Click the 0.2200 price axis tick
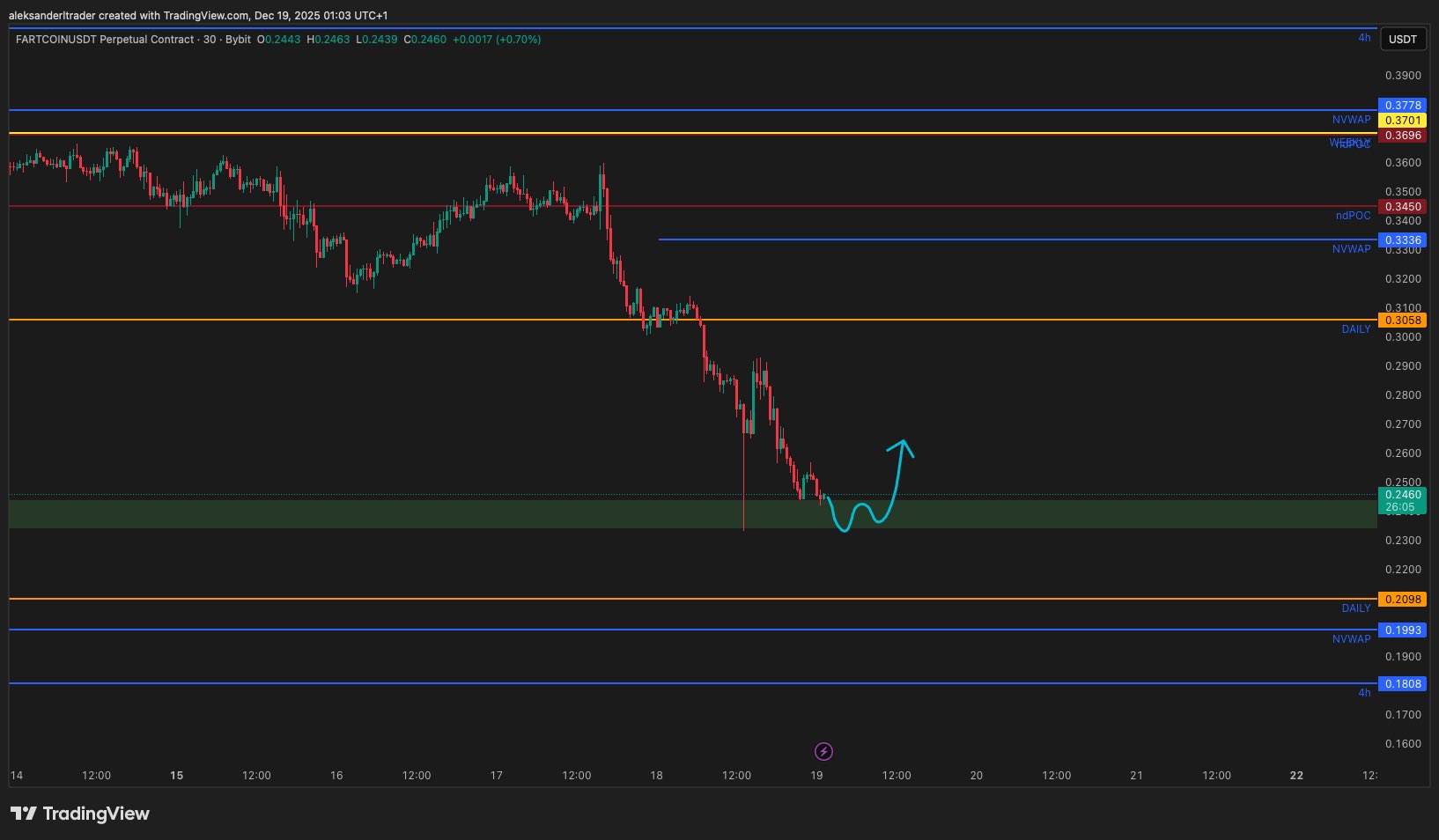 coord(1403,570)
